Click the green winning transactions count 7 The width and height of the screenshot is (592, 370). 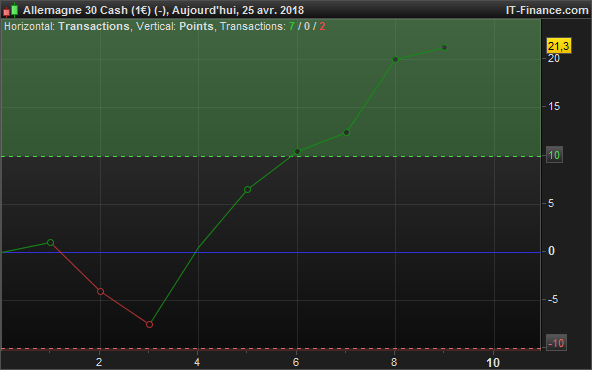coord(291,26)
